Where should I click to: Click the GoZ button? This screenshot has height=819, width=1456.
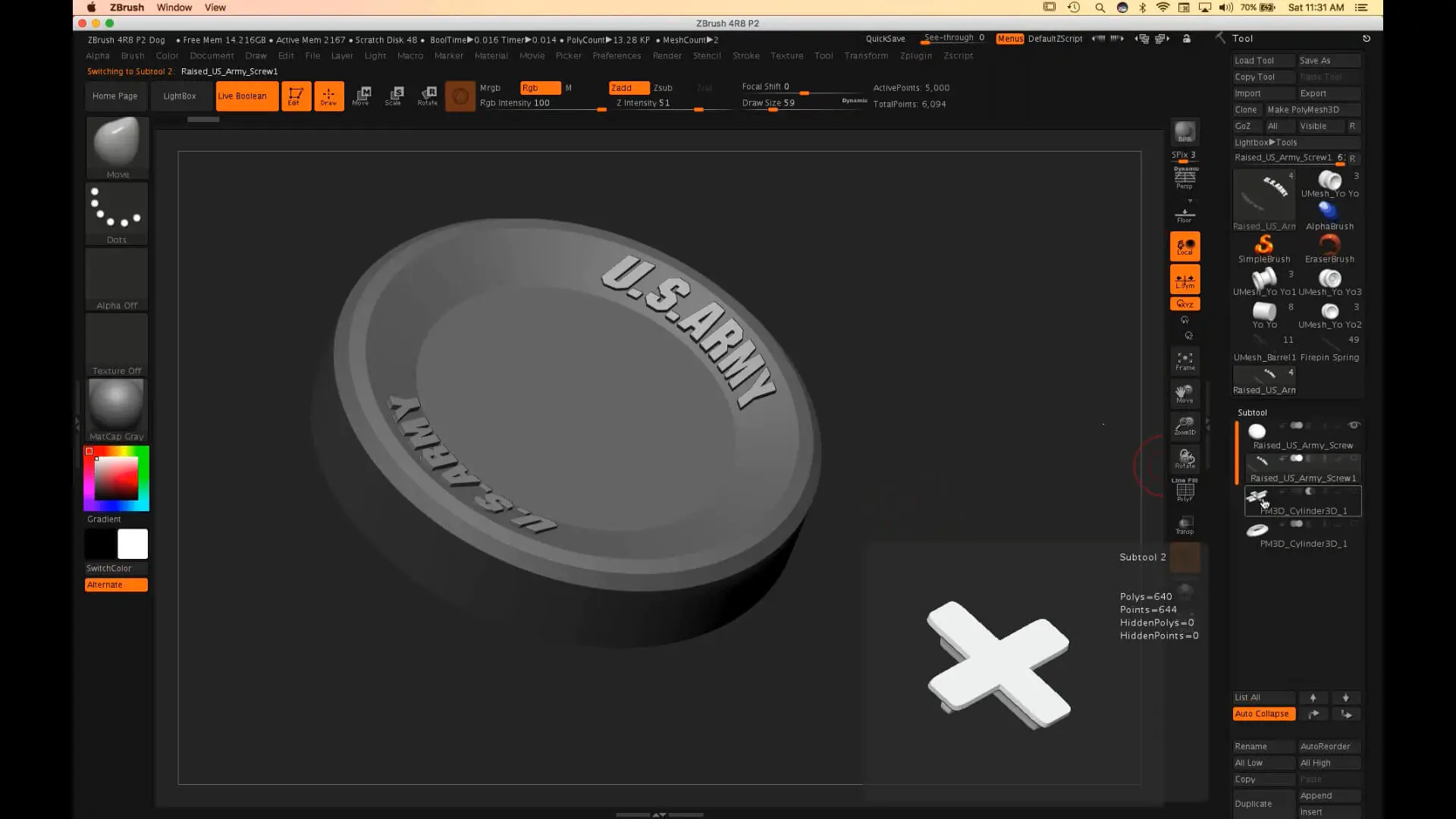click(1247, 127)
